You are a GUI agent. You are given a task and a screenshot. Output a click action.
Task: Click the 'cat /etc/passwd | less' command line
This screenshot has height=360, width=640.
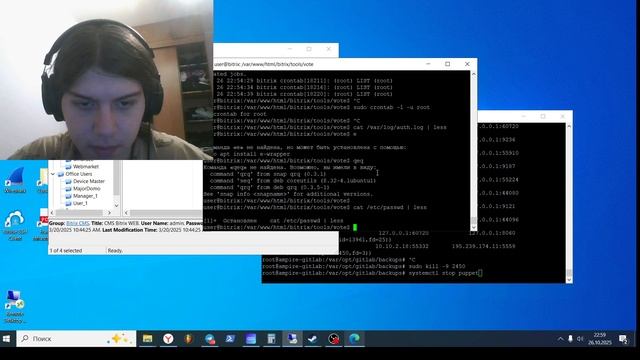click(x=390, y=207)
